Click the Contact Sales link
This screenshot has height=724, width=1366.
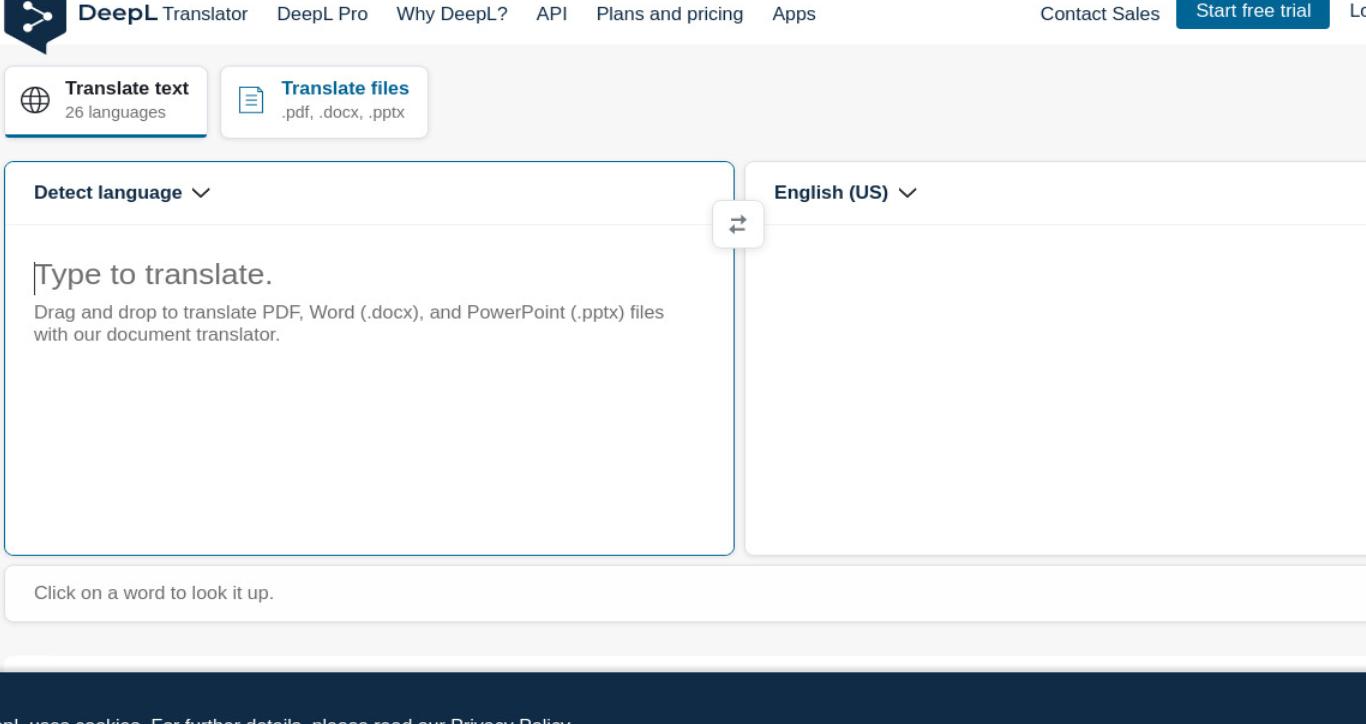(x=1100, y=14)
